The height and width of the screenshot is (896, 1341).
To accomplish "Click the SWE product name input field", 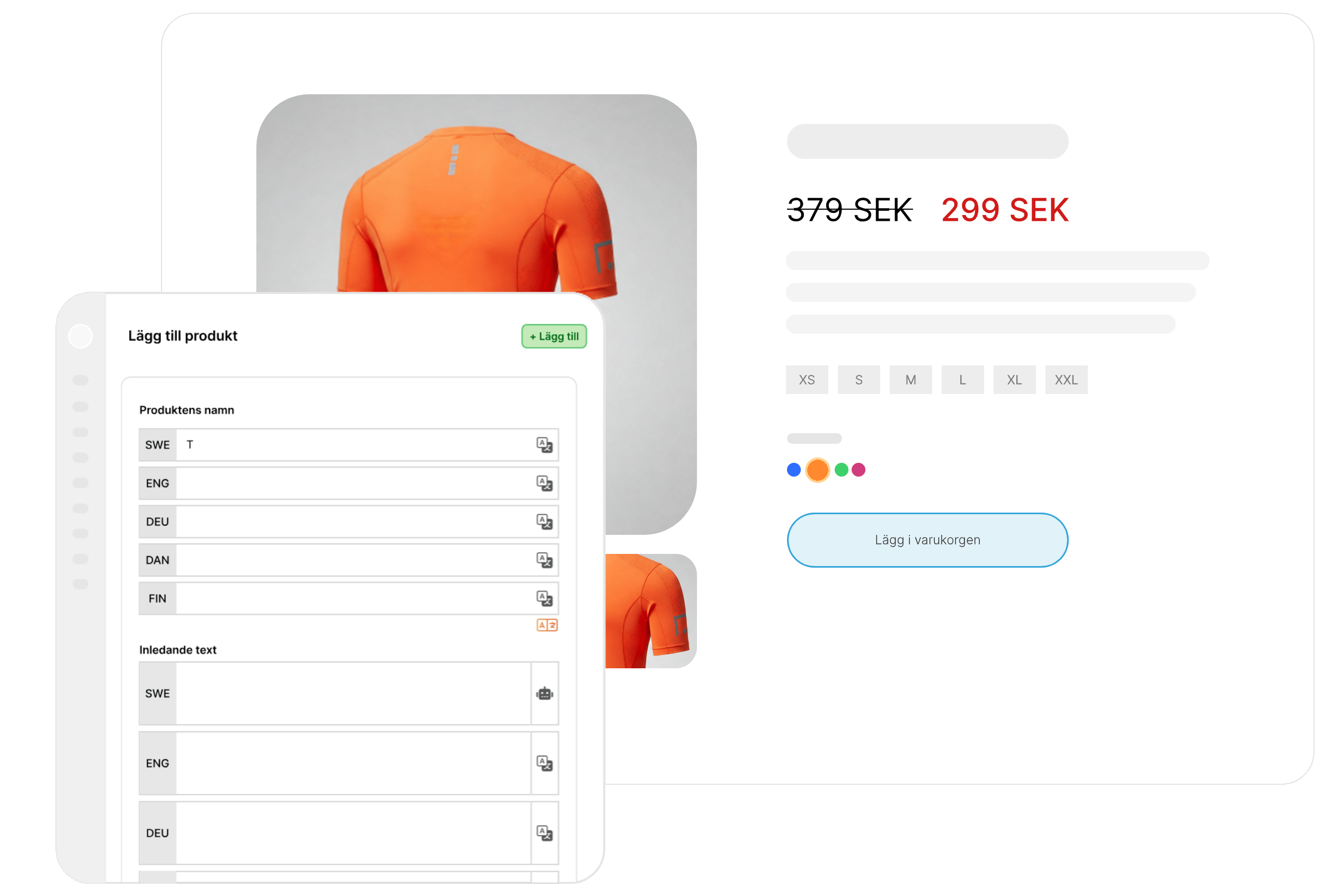I will 354,445.
